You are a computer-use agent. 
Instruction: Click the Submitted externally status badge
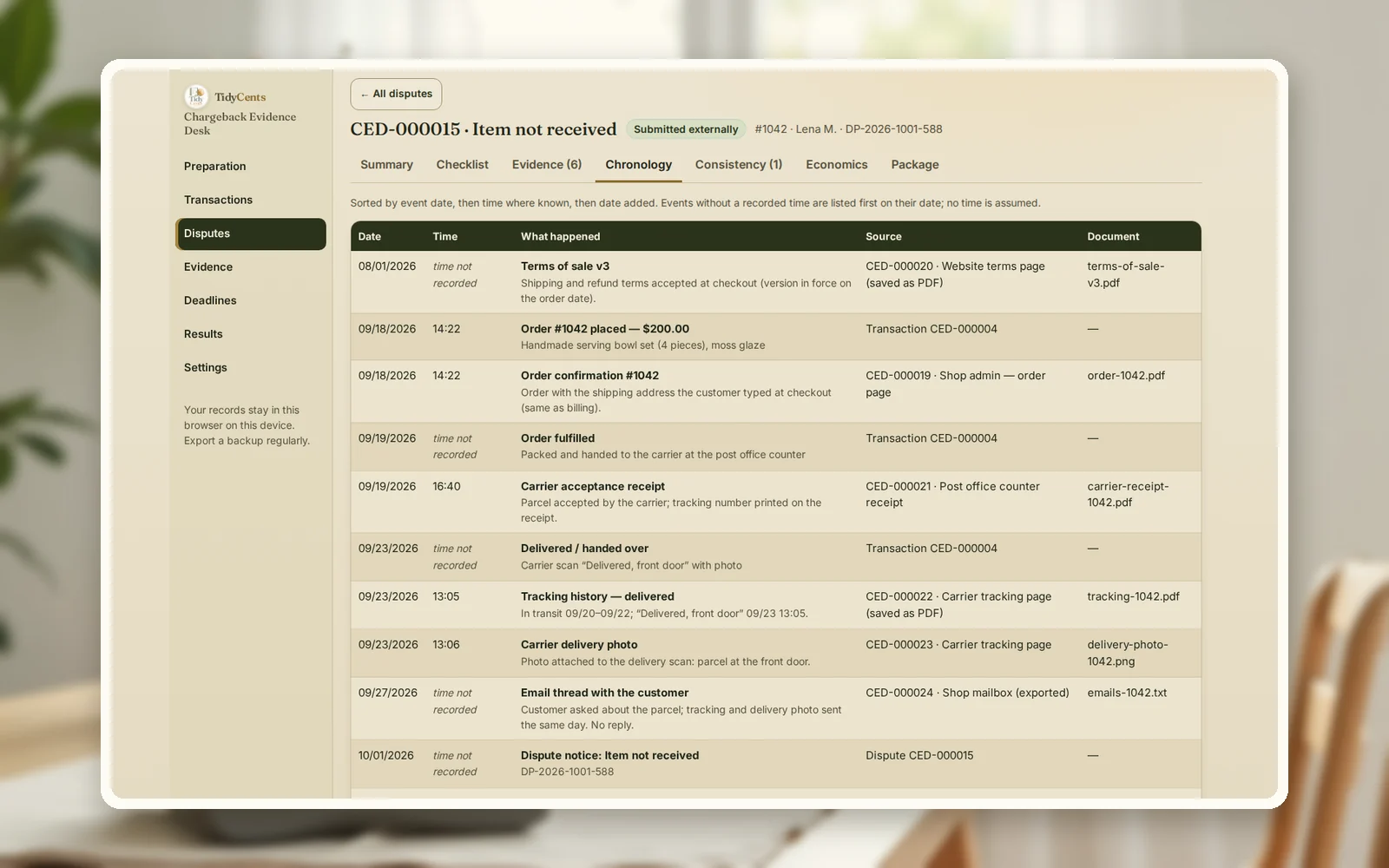click(x=686, y=129)
